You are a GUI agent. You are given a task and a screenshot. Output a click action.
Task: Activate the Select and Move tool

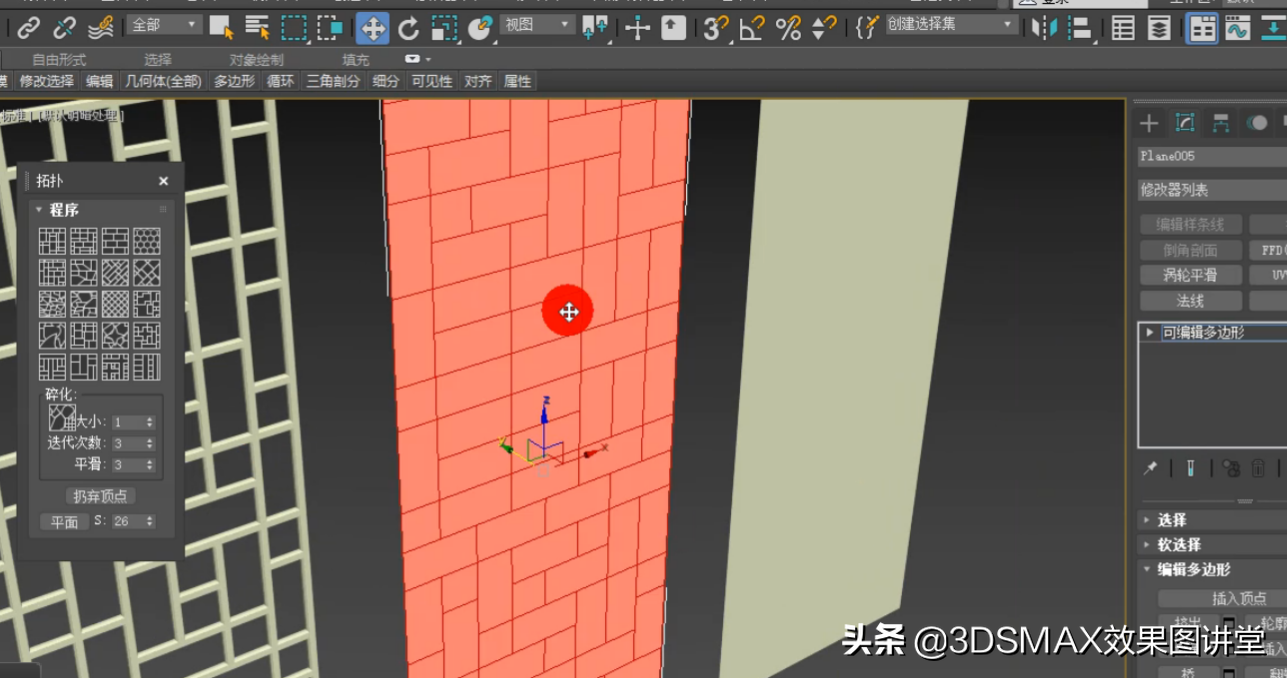[372, 28]
